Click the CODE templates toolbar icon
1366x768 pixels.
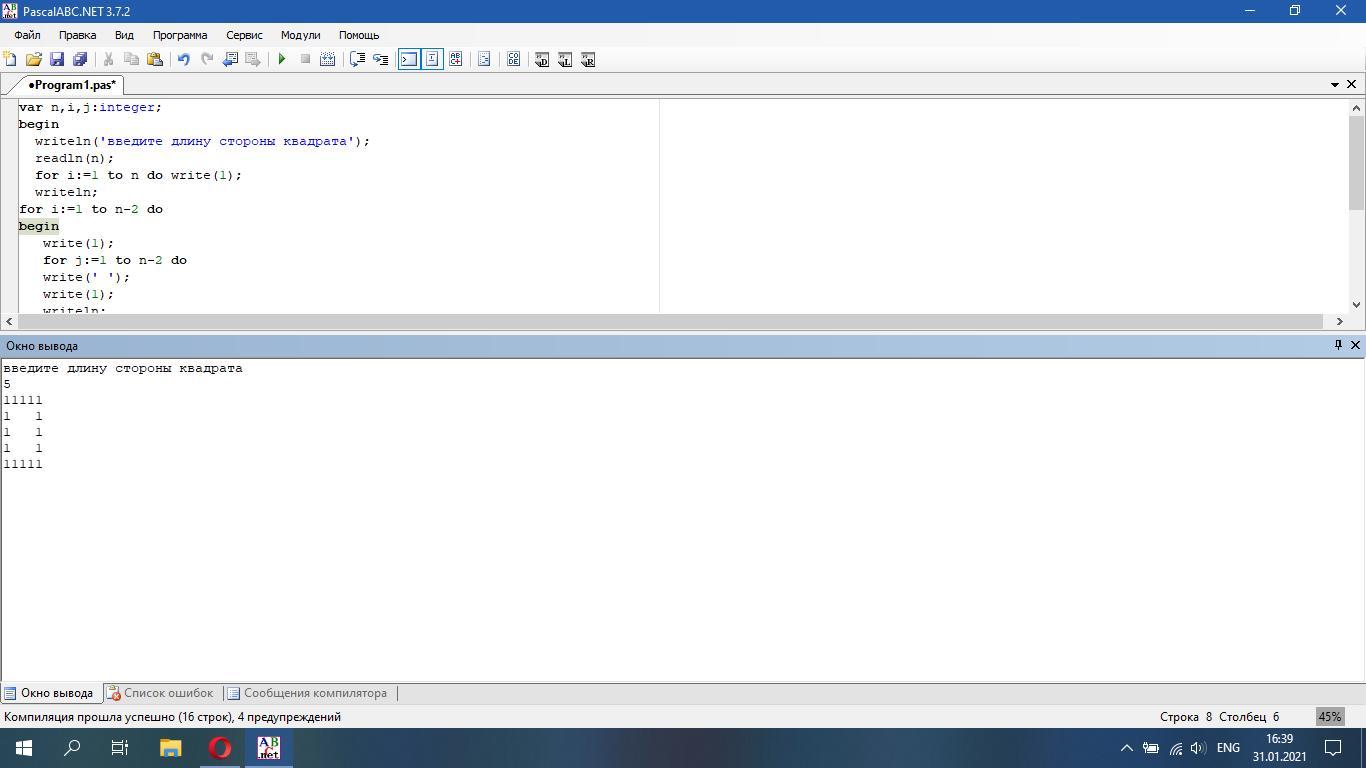pyautogui.click(x=513, y=59)
